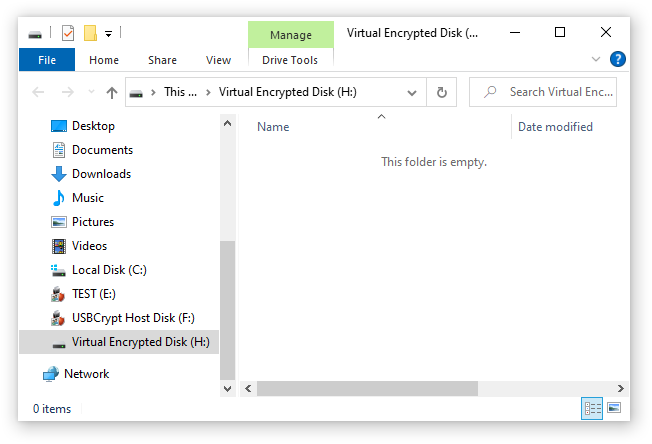Switch to Large icons view layout
This screenshot has width=652, height=444.
click(x=614, y=408)
